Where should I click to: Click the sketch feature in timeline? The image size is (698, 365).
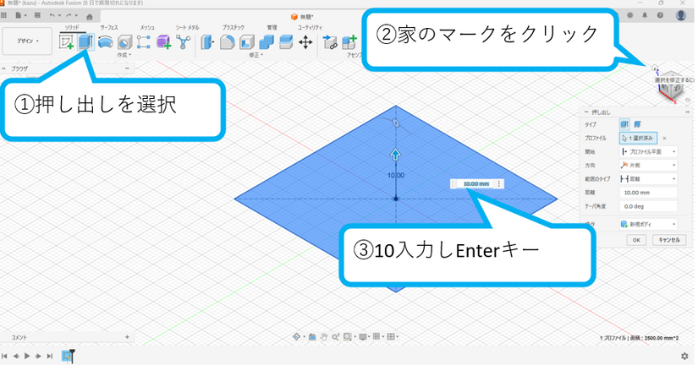point(67,356)
